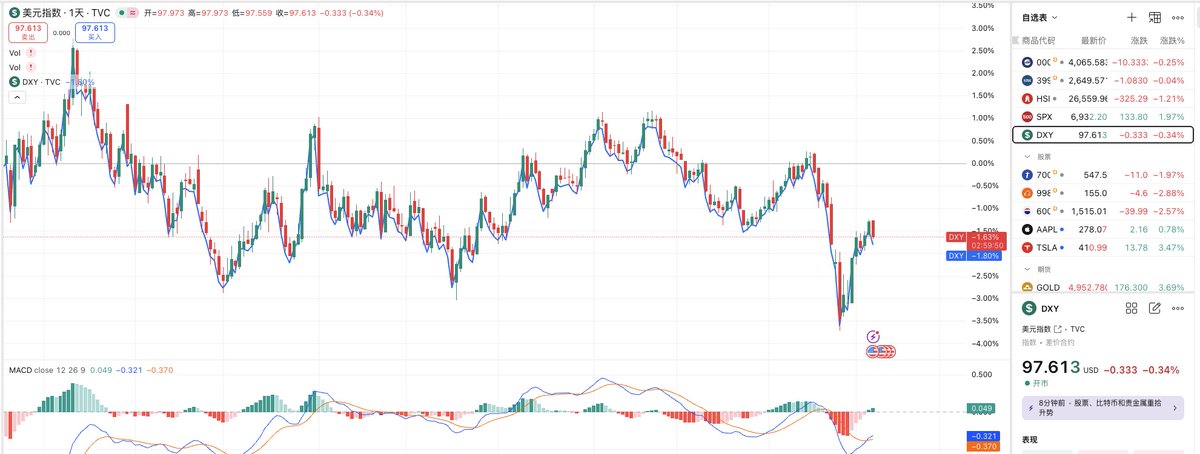Open the three-dots menu in DXY details panel
This screenshot has width=1200, height=454.
coord(1178,309)
